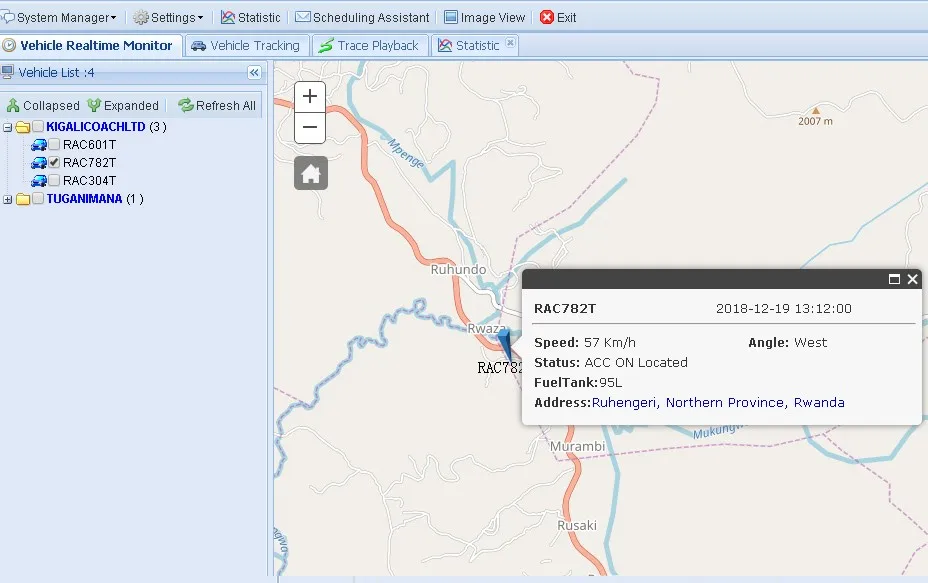928x583 pixels.
Task: Click the Exit button in the toolbar
Action: pos(558,17)
